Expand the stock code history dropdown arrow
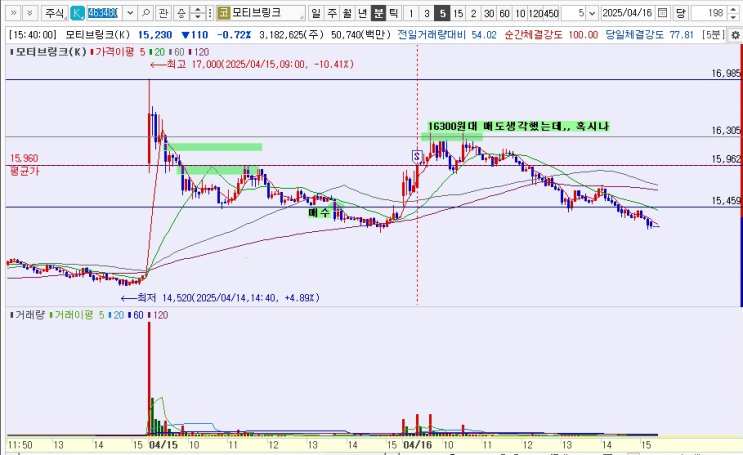 tap(130, 13)
